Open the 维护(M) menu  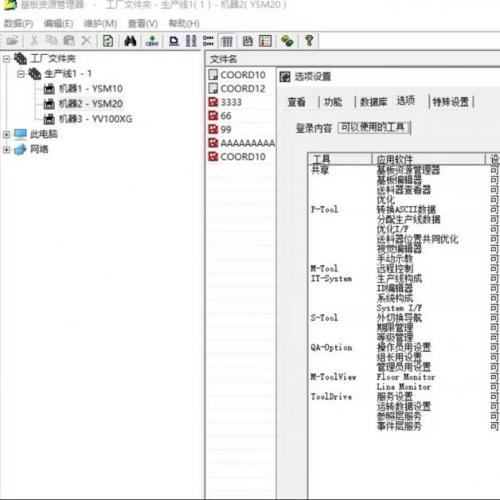click(x=100, y=24)
